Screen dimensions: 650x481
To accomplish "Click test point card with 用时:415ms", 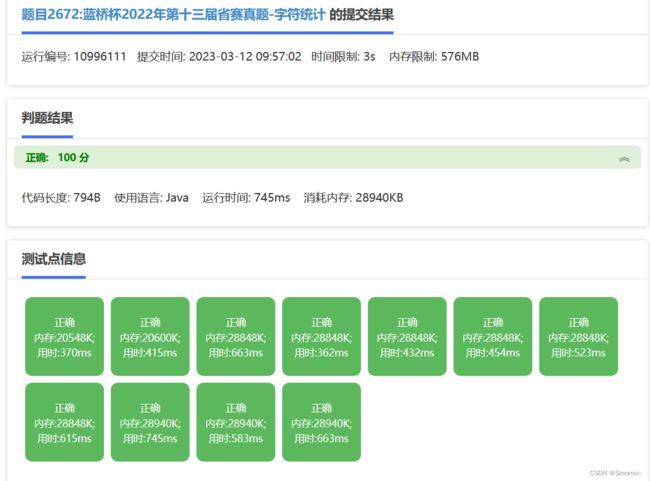I will pos(150,336).
